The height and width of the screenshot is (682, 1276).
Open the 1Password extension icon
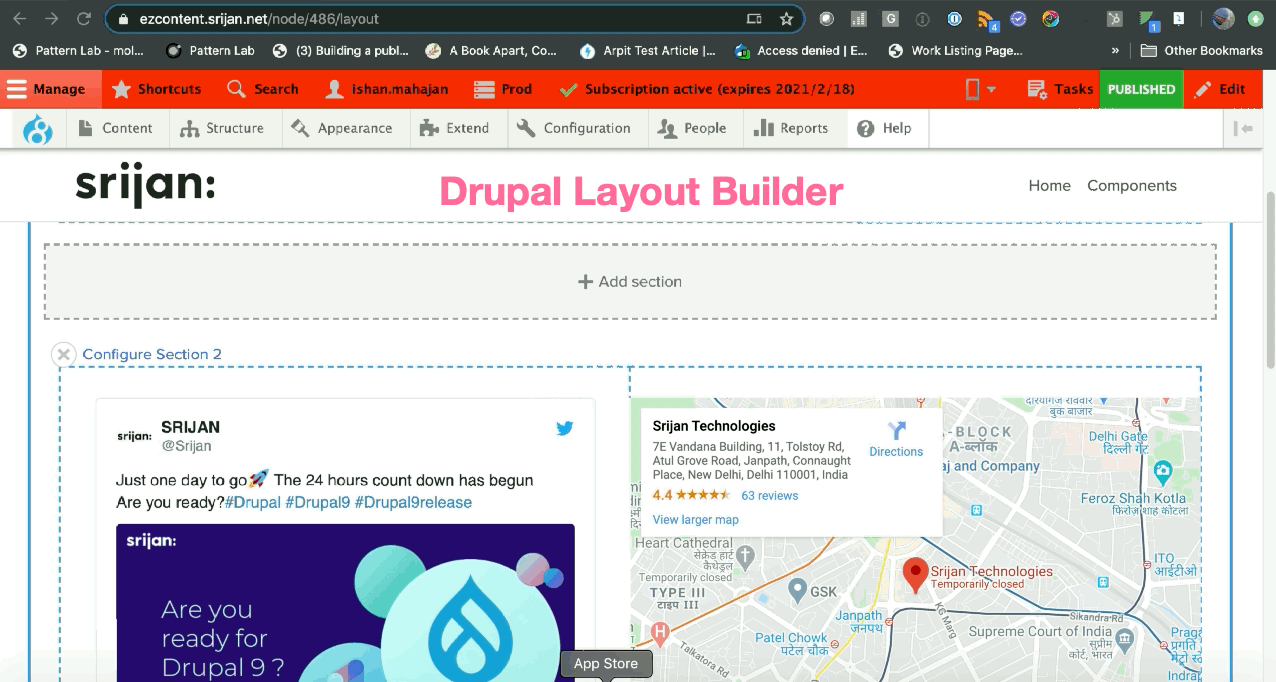[x=955, y=19]
